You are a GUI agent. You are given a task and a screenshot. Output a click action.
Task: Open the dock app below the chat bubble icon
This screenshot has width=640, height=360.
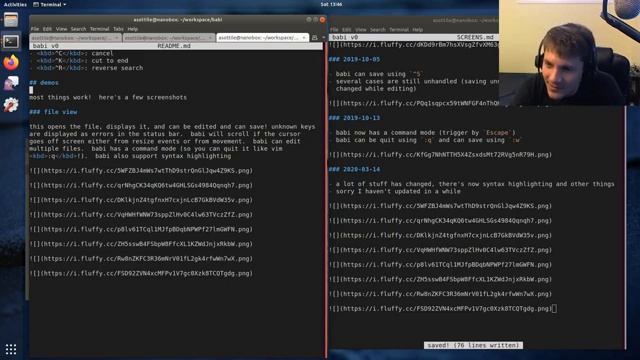(11, 105)
